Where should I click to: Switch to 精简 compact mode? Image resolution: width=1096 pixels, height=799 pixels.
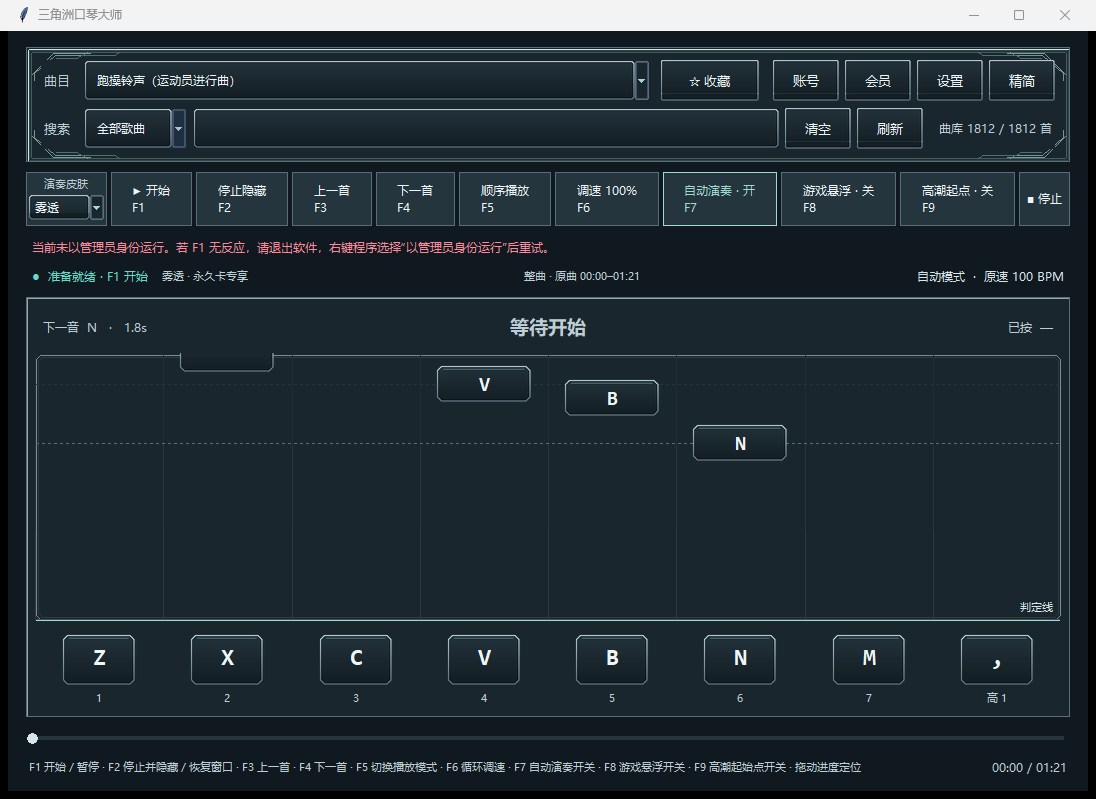1021,81
